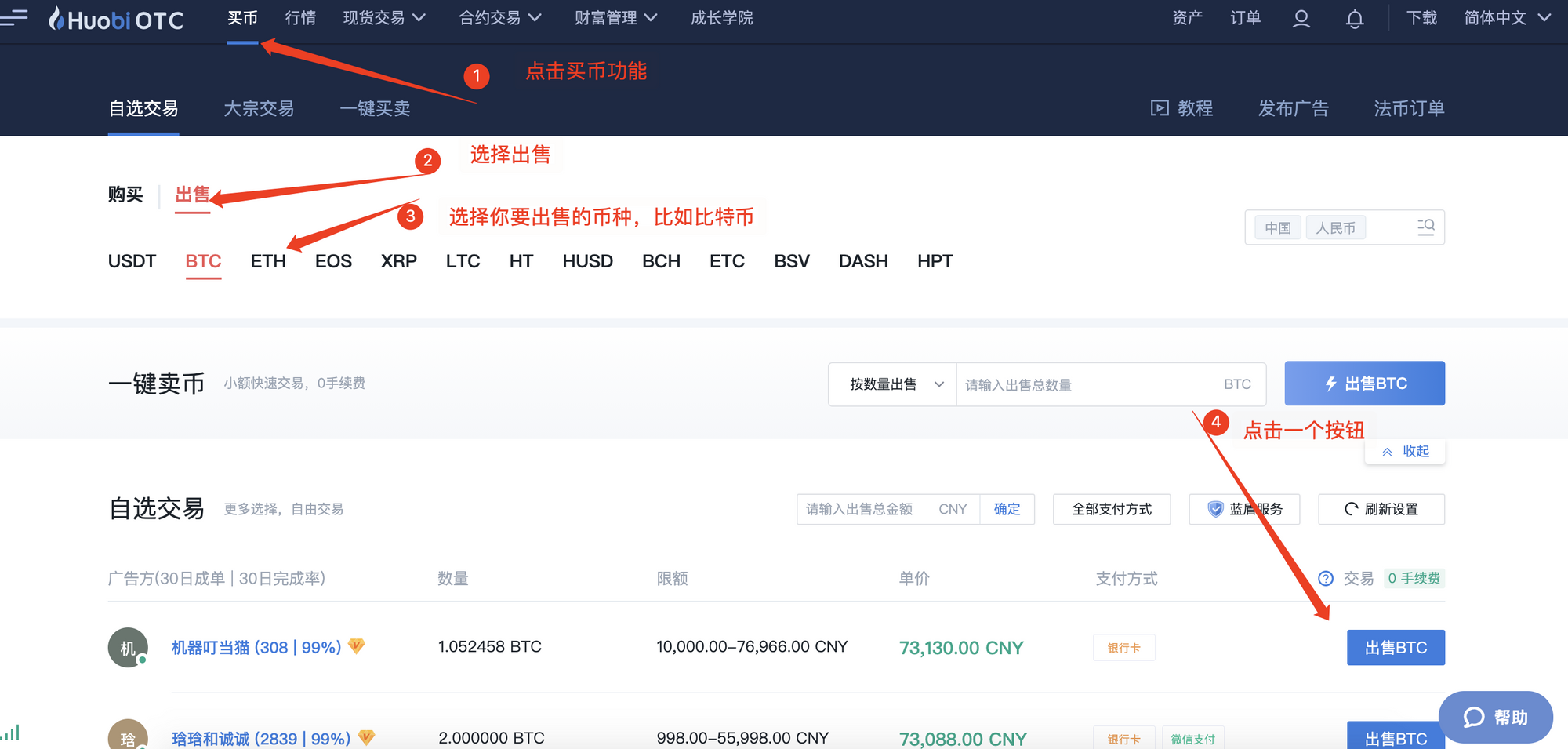Screen dimensions: 1568x749
Task: Open advertiser 机器叮当猫 (308 | 99%) profile
Action: click(x=256, y=647)
